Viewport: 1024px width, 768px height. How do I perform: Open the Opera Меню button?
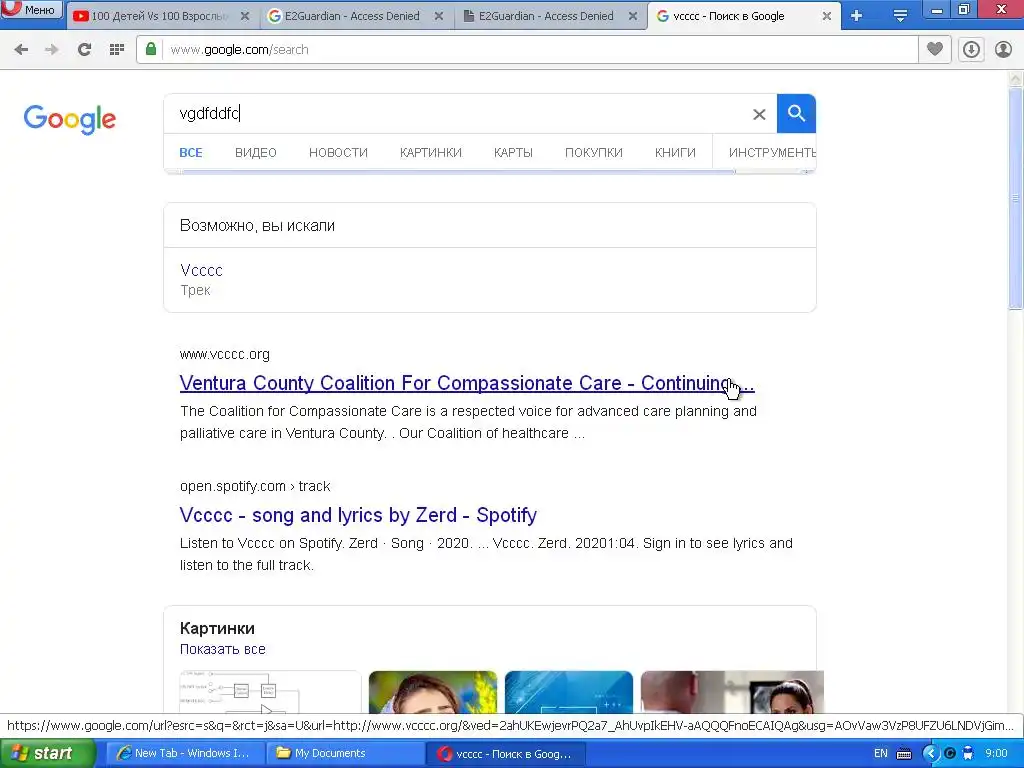pyautogui.click(x=31, y=9)
